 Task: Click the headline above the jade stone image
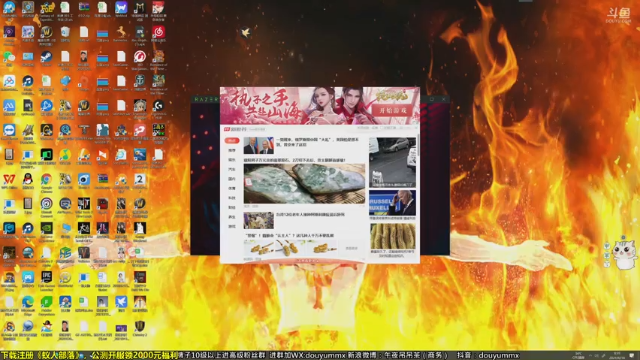pyautogui.click(x=294, y=160)
